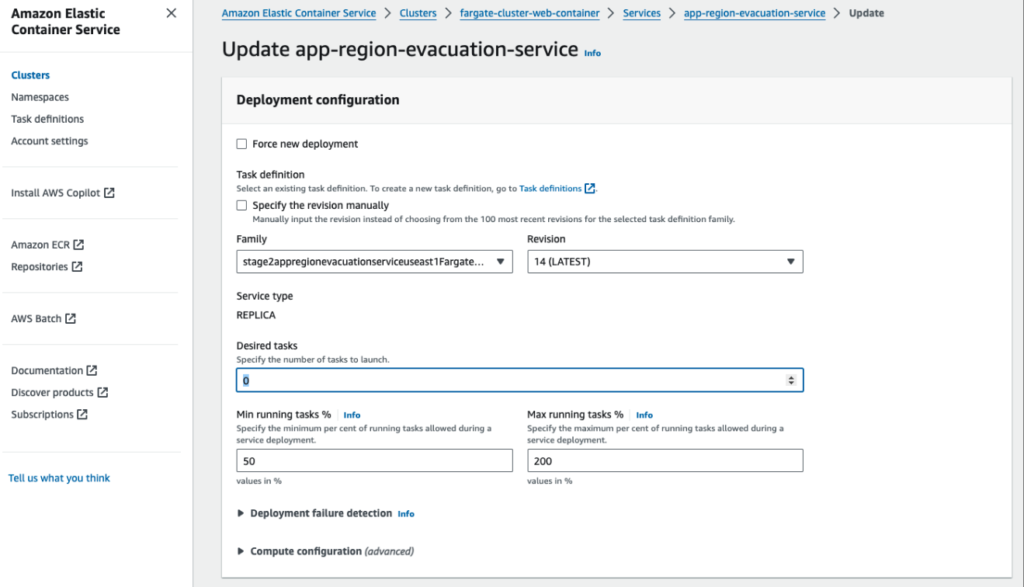Click Tell us what you think

(x=59, y=478)
